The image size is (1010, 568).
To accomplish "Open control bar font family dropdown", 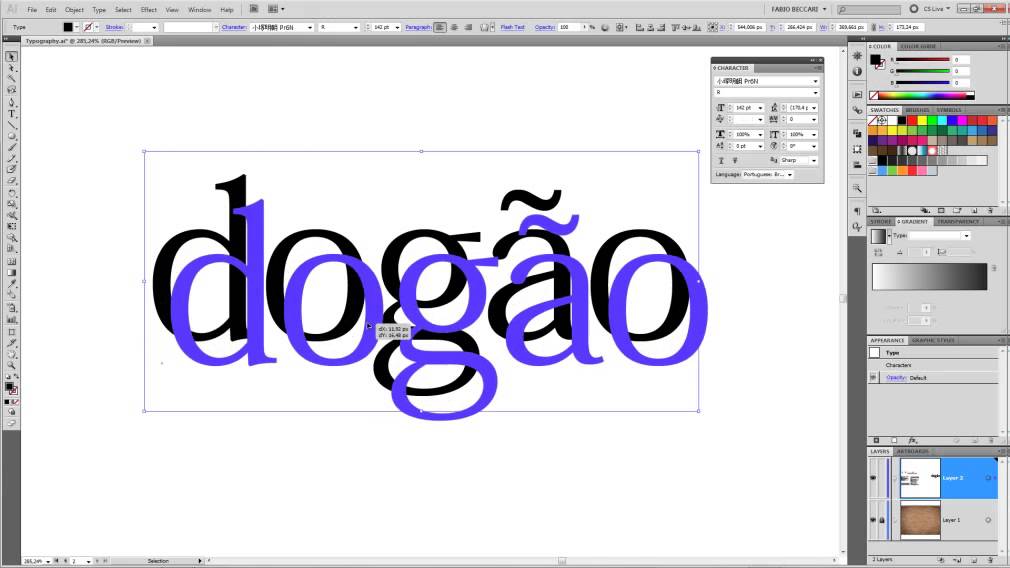I will click(310, 27).
